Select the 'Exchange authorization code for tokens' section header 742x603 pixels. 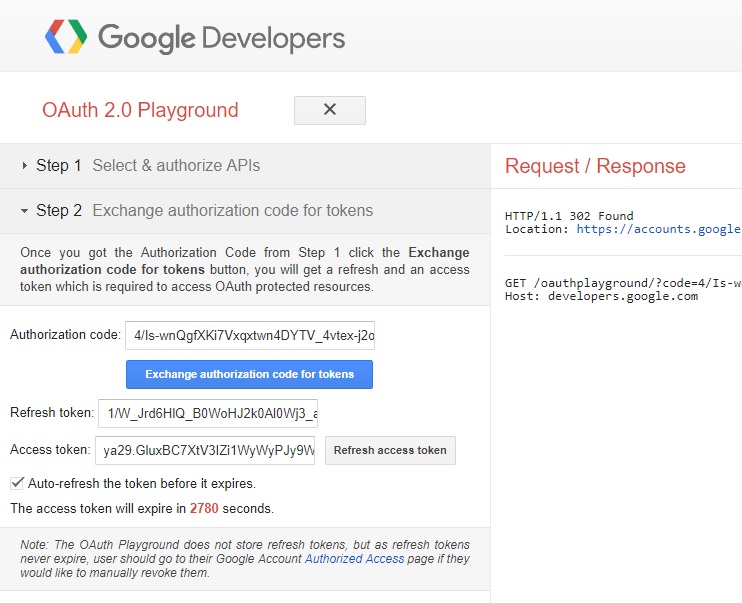(x=232, y=211)
